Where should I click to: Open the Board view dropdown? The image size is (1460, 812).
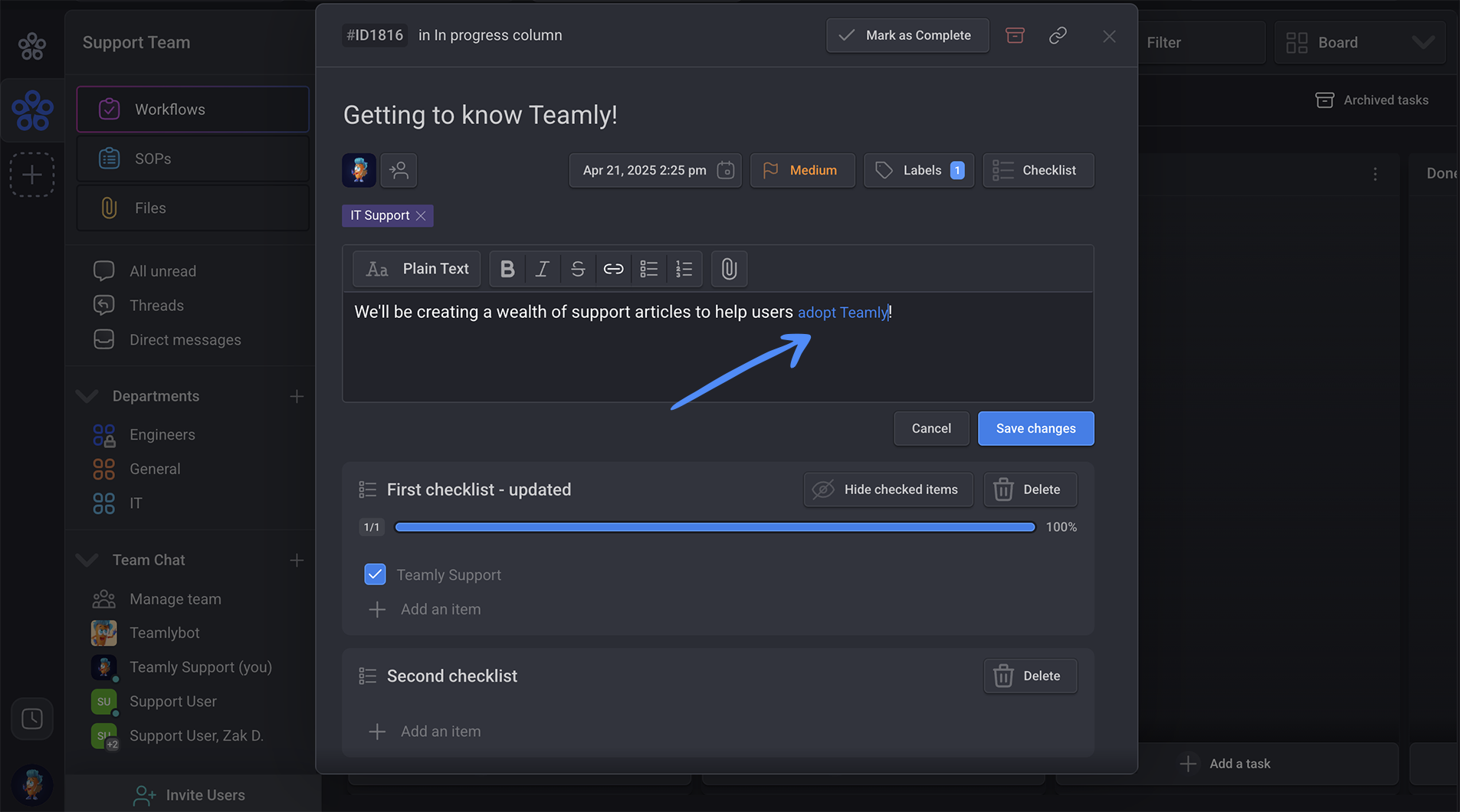[1360, 43]
